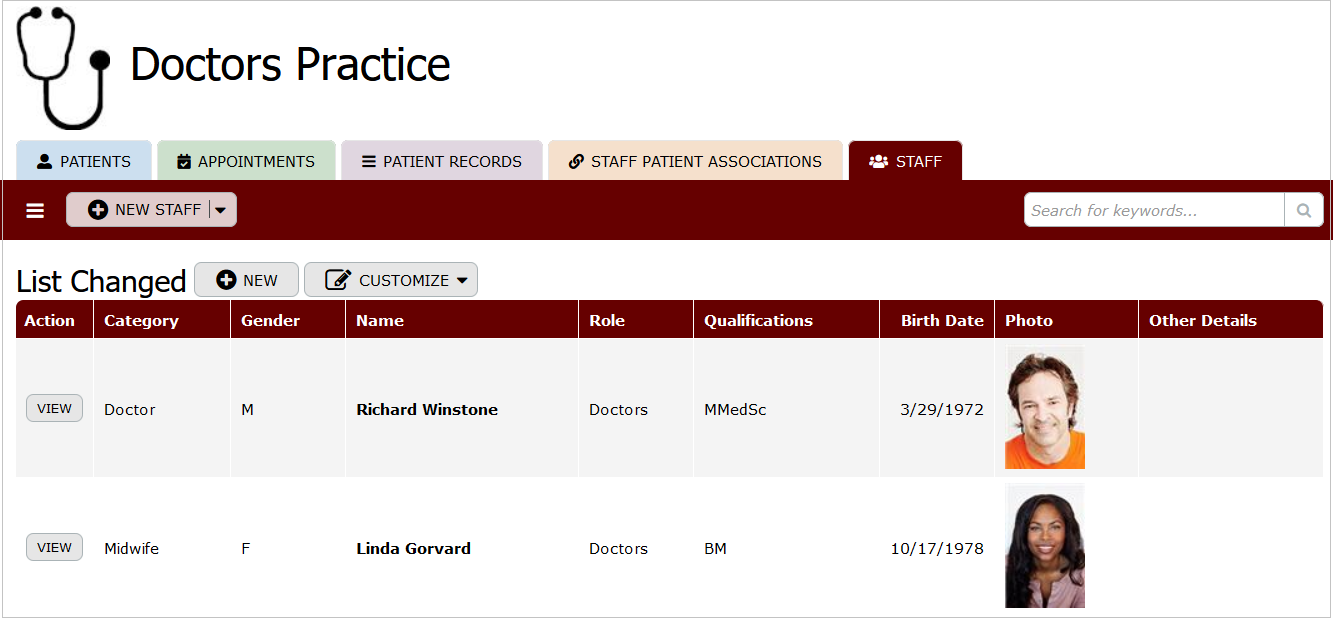Switch to the Appointments tab
The height and width of the screenshot is (620, 1333).
(246, 162)
